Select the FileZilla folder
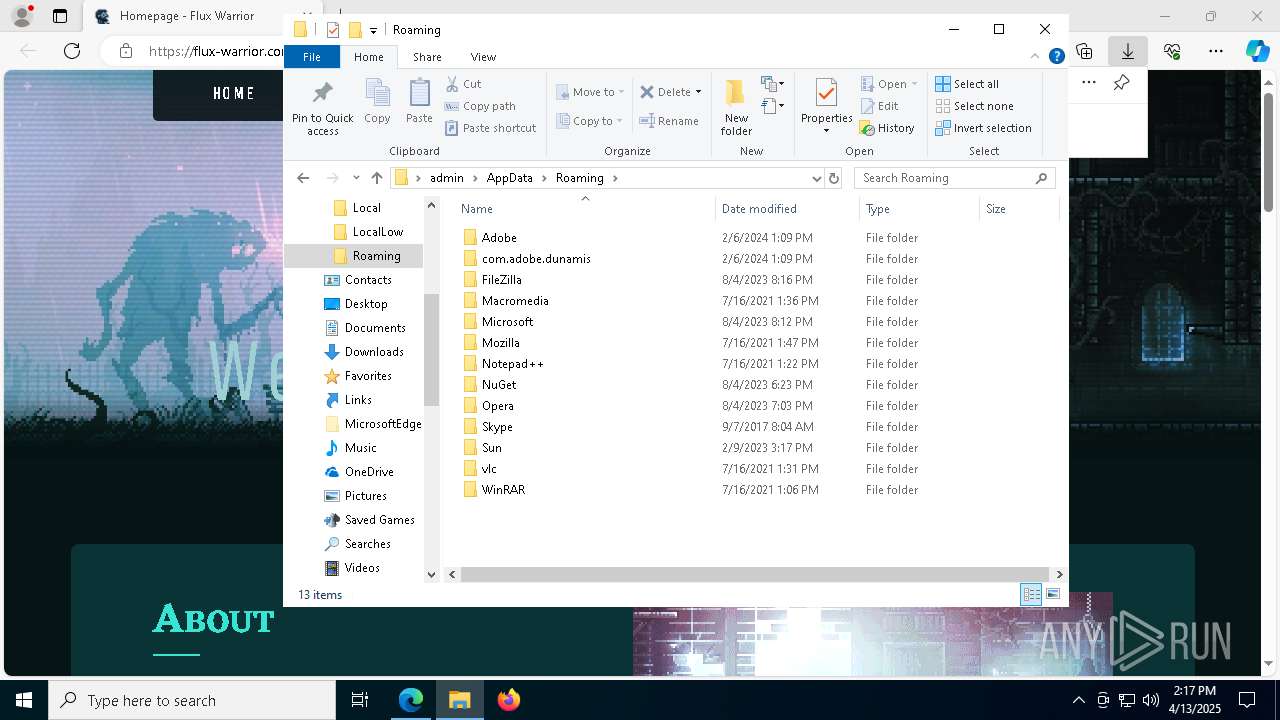 point(502,280)
